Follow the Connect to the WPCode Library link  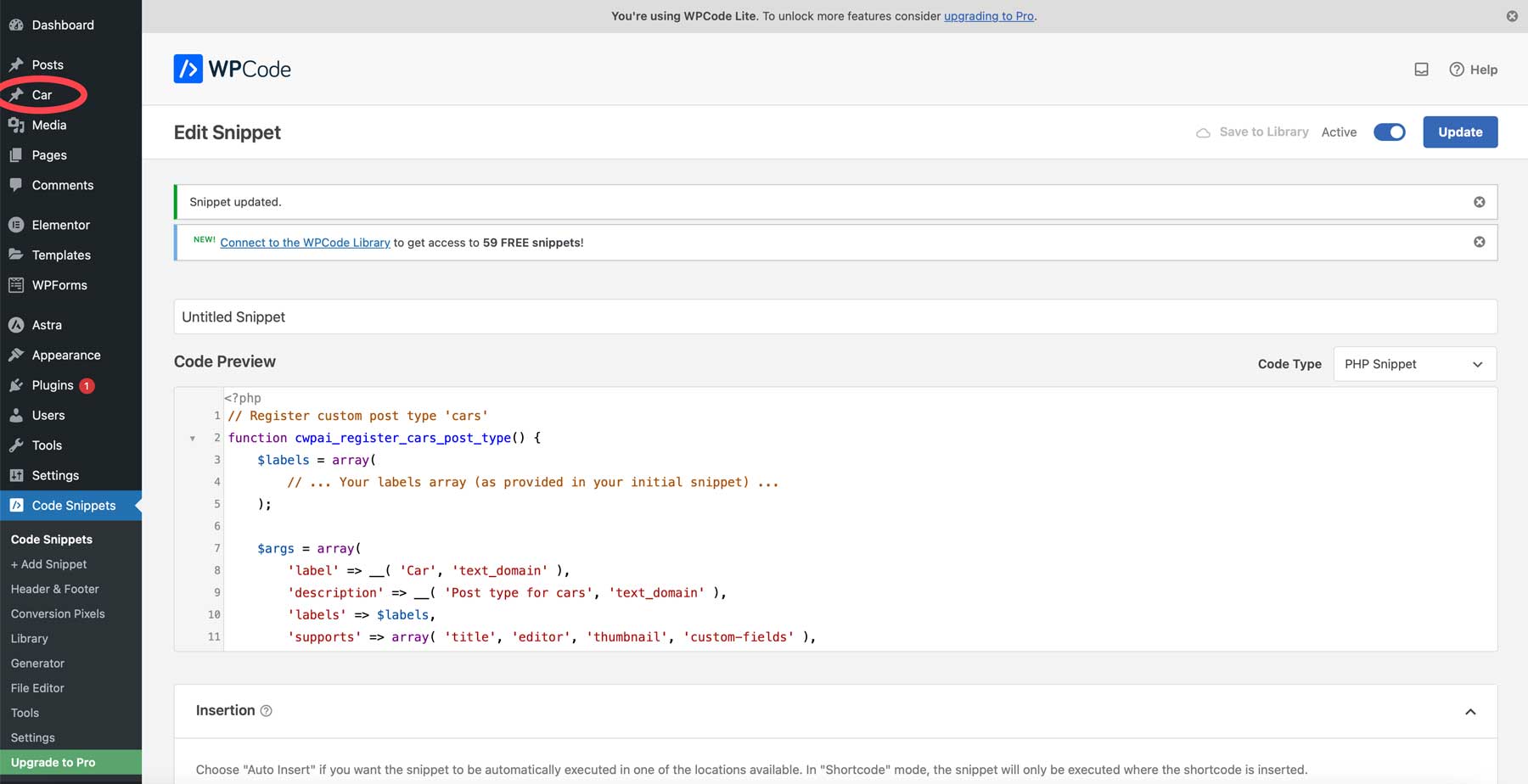(305, 243)
